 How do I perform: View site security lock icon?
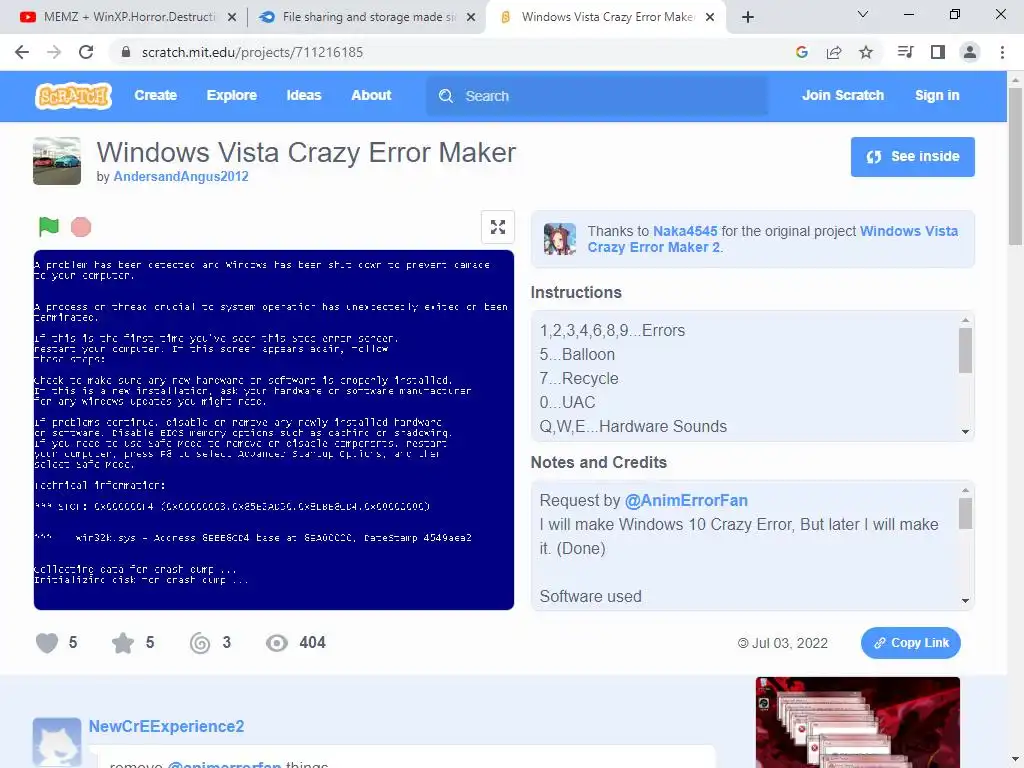tap(126, 52)
